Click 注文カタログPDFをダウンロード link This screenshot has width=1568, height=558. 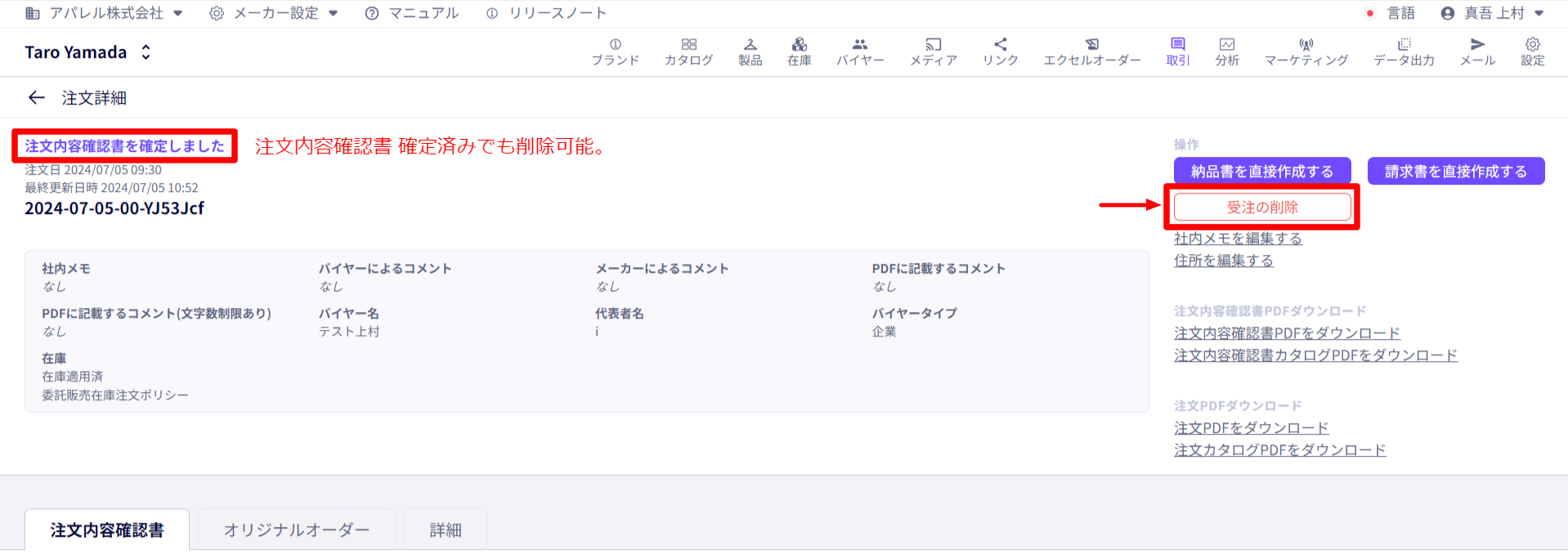pos(1279,450)
